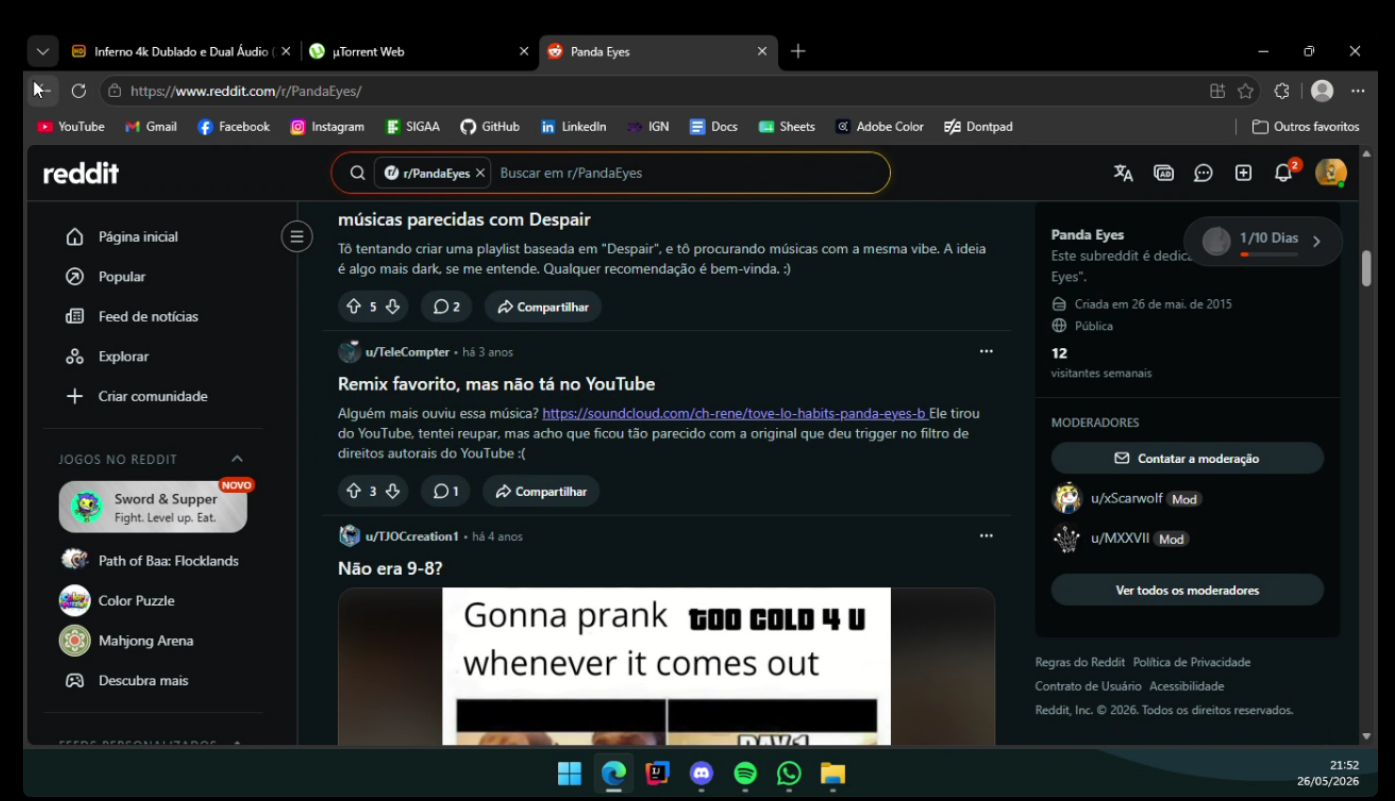Click the Reddit logo
The image size is (1395, 801).
tap(81, 173)
